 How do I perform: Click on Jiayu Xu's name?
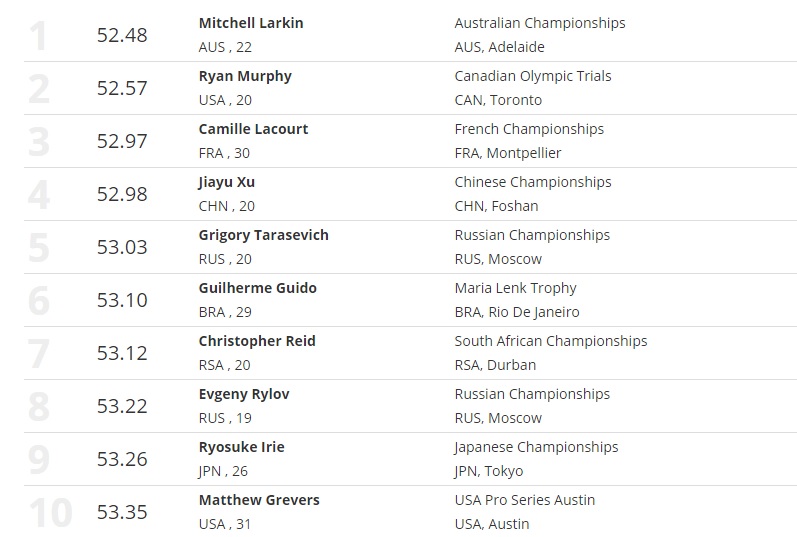click(227, 182)
